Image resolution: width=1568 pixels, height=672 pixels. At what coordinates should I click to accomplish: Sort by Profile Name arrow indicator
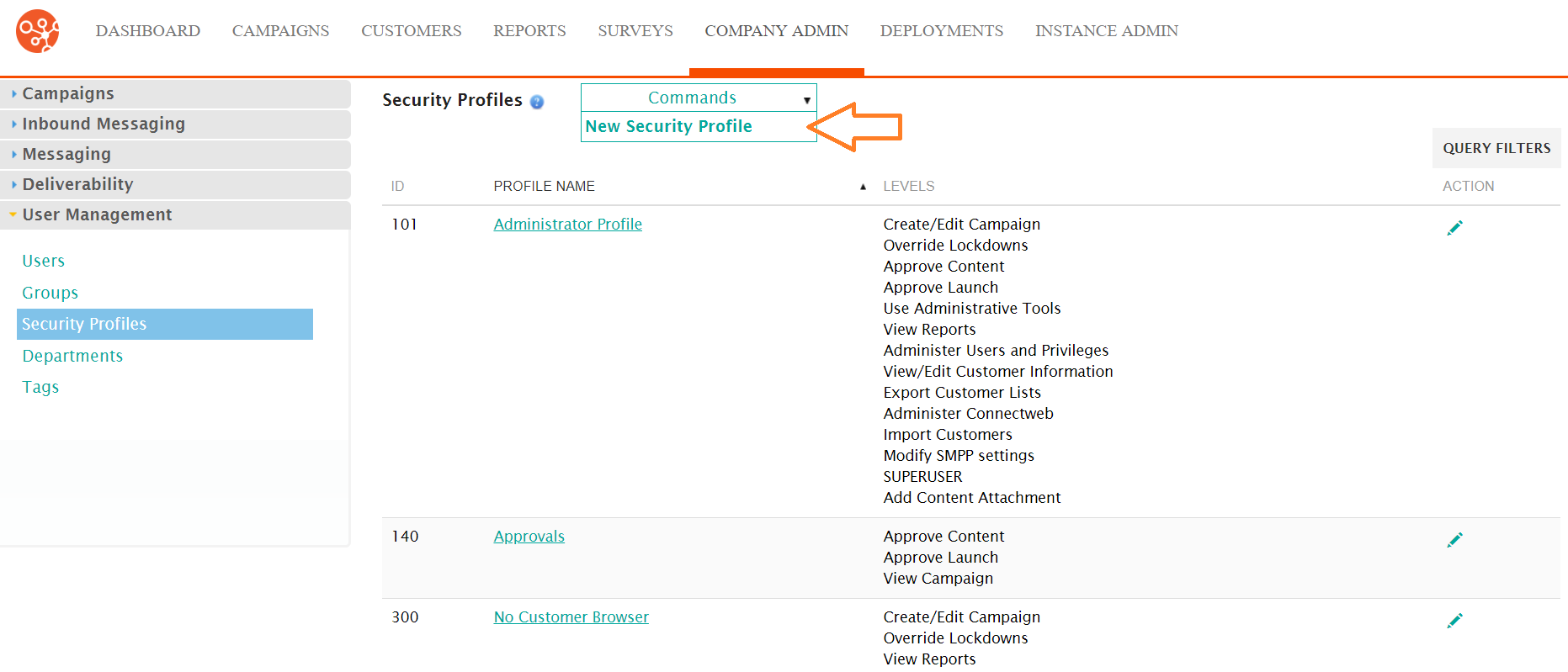tap(863, 187)
